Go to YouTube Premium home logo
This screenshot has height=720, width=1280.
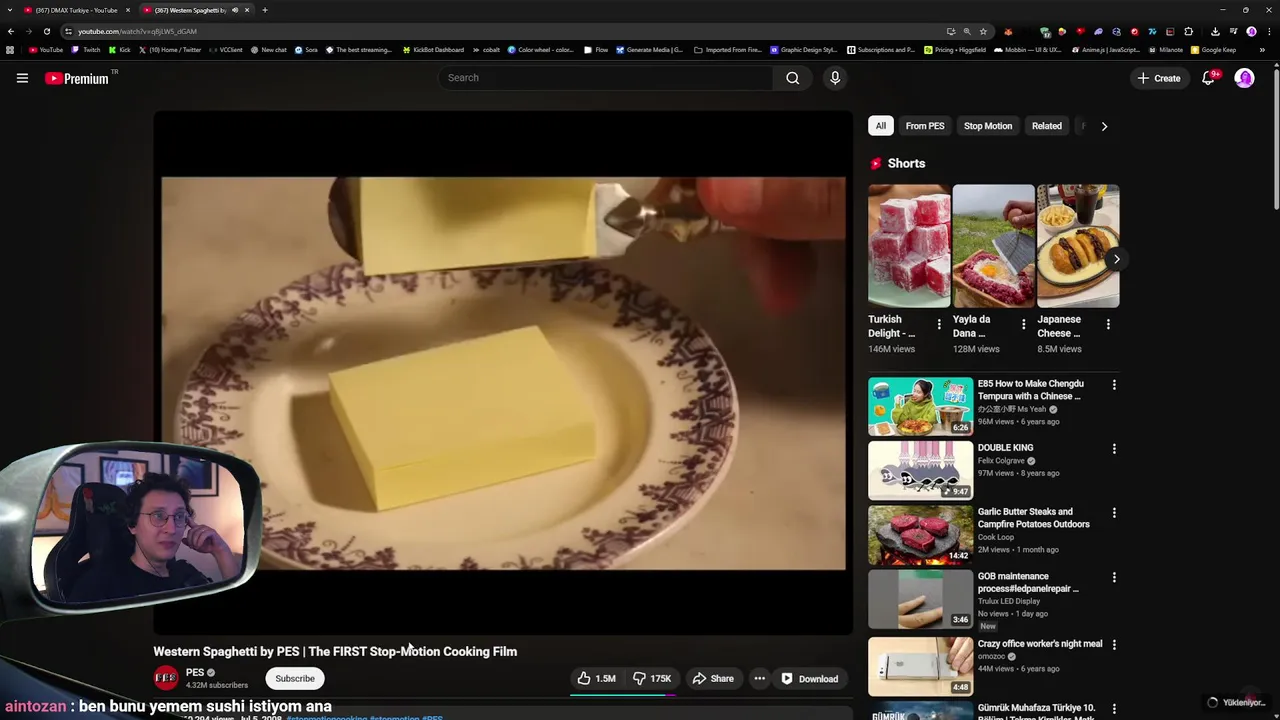coord(77,78)
